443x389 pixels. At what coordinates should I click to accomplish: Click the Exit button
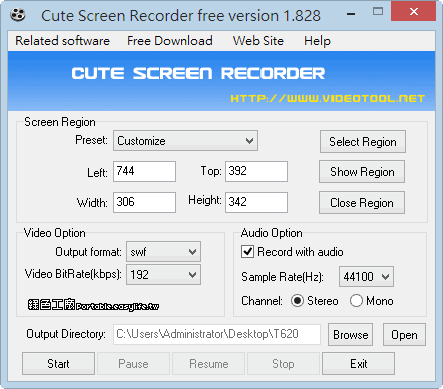pos(359,364)
